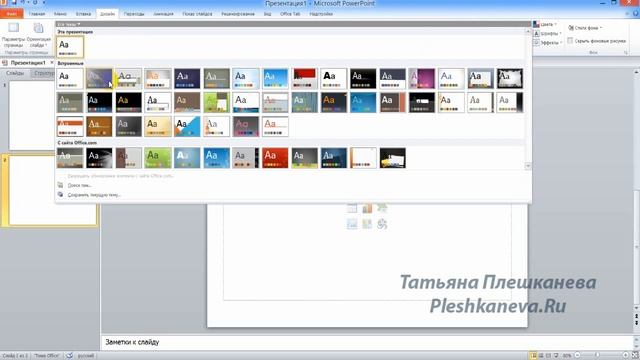Open the Все темы filter dropdown
Image resolution: width=640 pixels, height=360 pixels.
(68, 24)
